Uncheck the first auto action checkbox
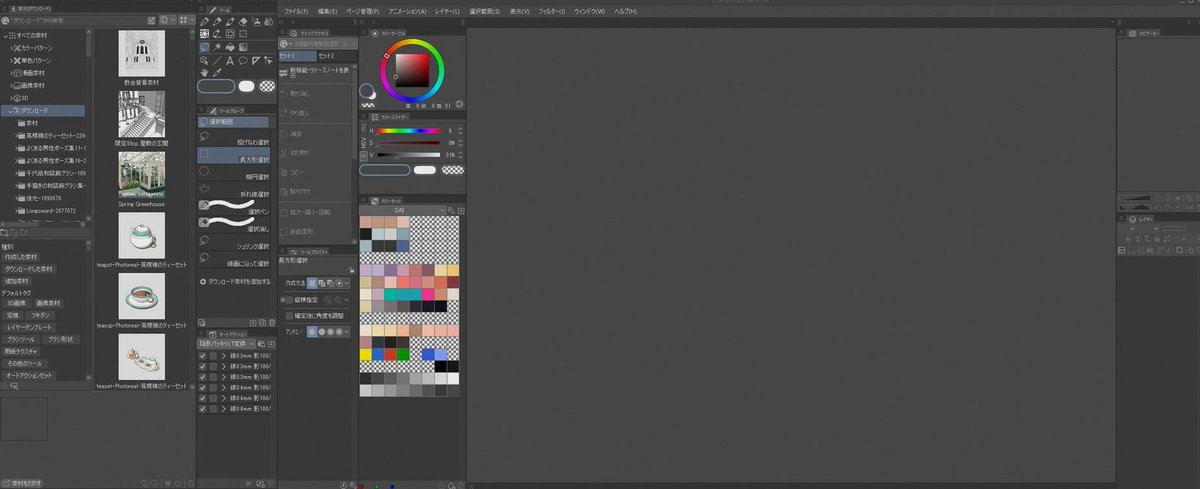 pos(203,354)
